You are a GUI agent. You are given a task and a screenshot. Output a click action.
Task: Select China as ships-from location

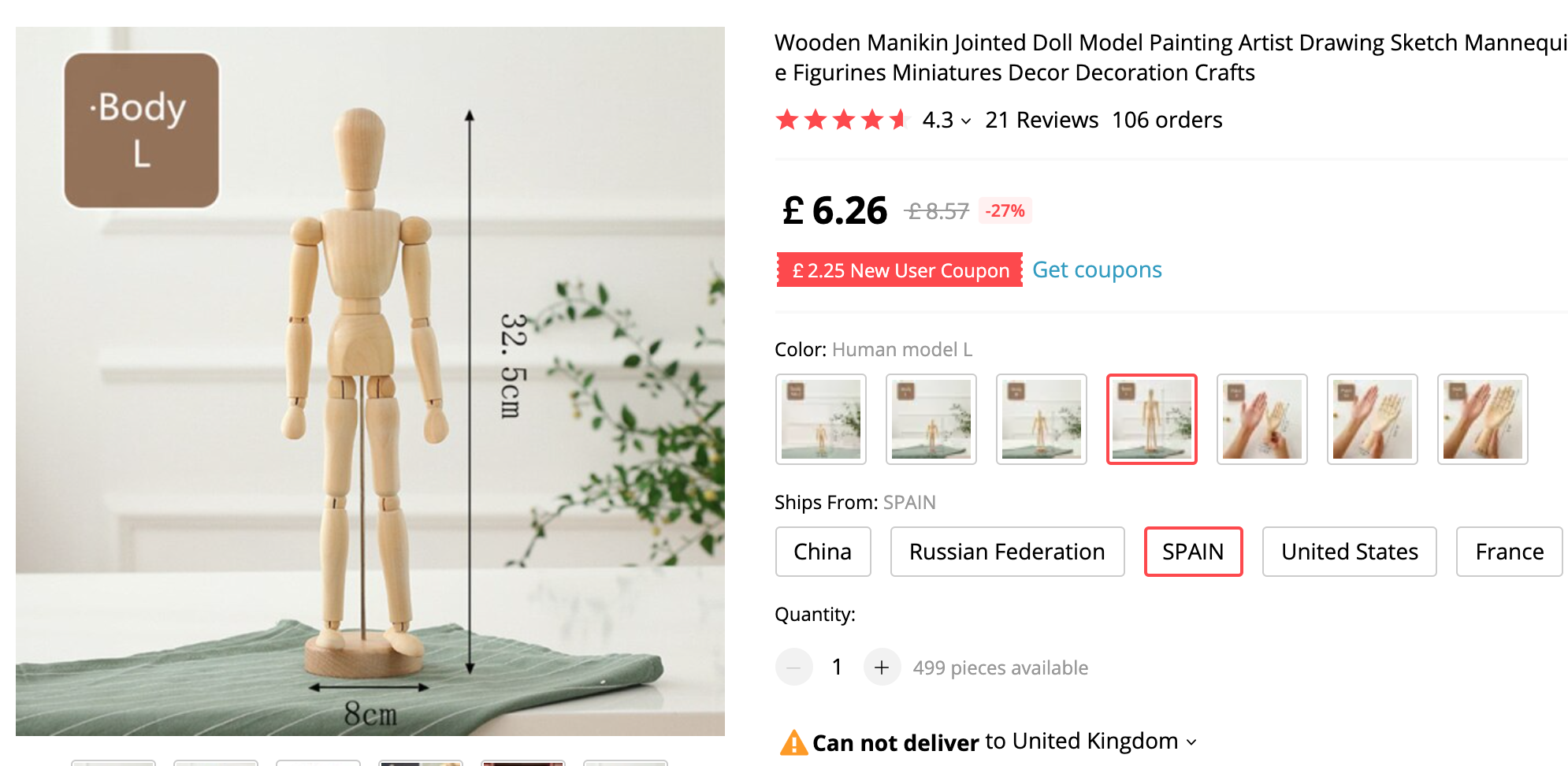coord(823,552)
